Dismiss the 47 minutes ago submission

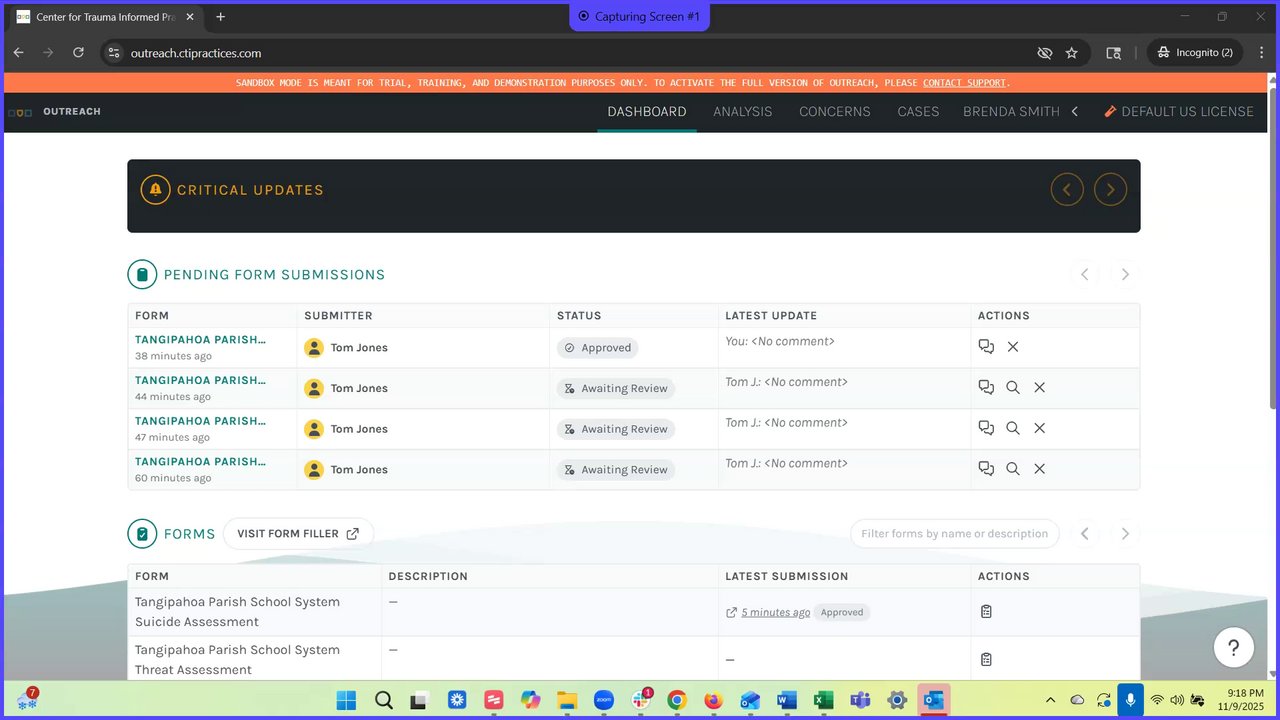coord(1040,429)
